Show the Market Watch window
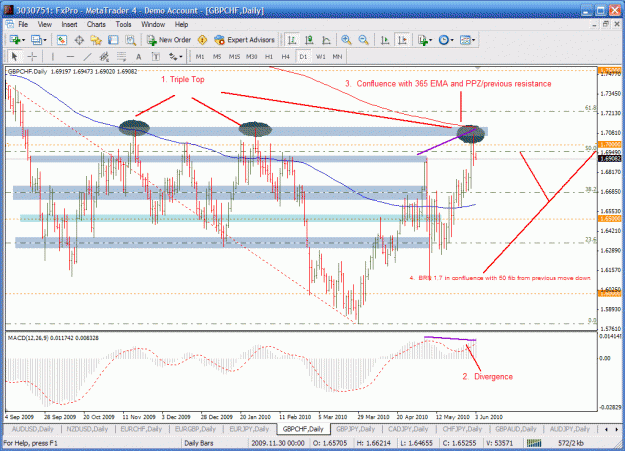This screenshot has height=451, width=625. tap(61, 40)
